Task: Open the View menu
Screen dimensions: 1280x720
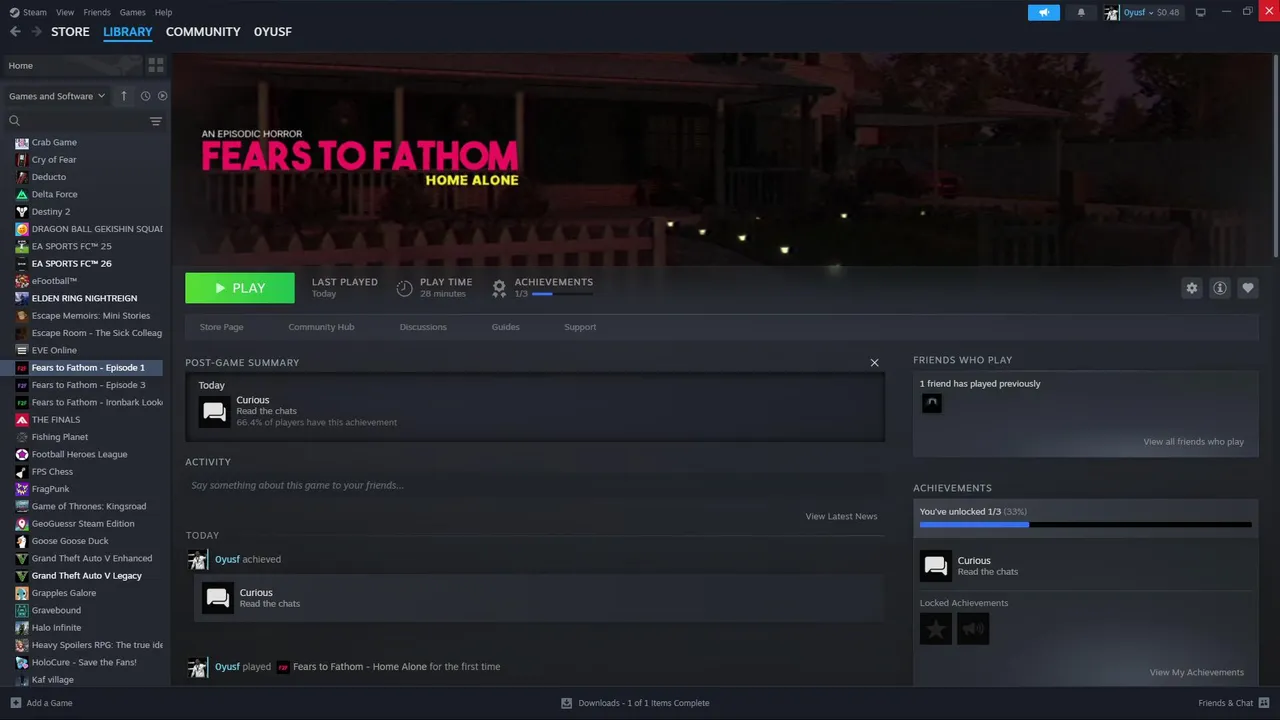Action: [65, 12]
